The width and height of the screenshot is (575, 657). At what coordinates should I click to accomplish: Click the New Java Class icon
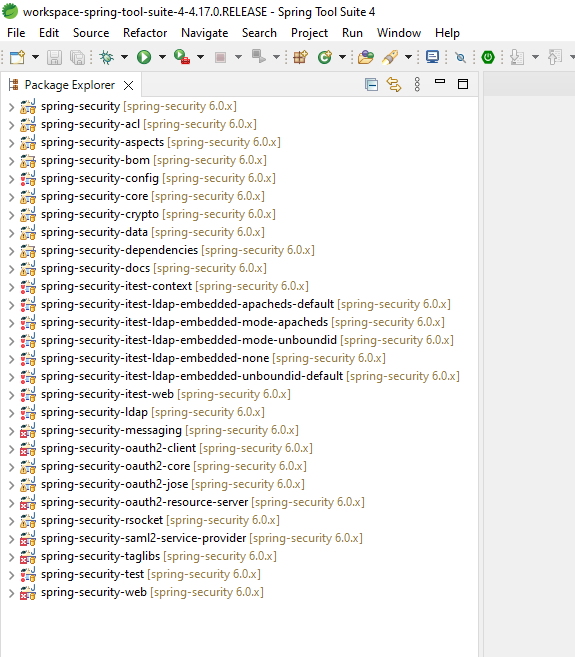pos(325,57)
